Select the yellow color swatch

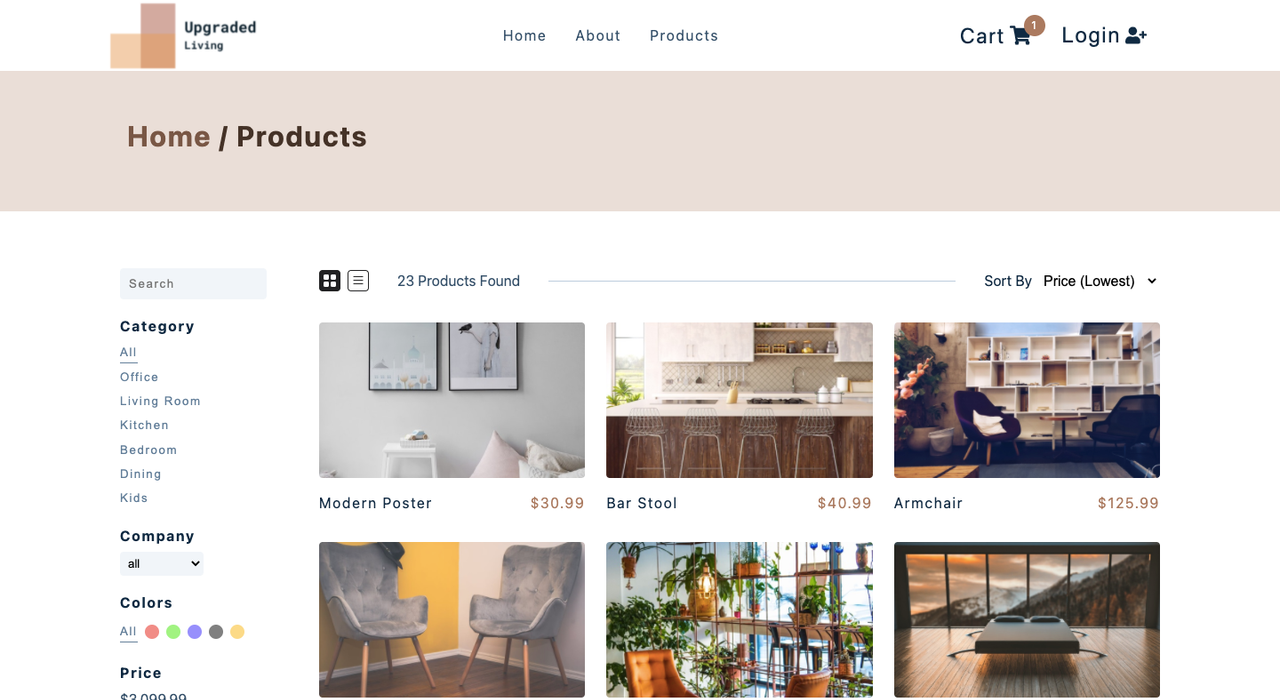tap(237, 632)
